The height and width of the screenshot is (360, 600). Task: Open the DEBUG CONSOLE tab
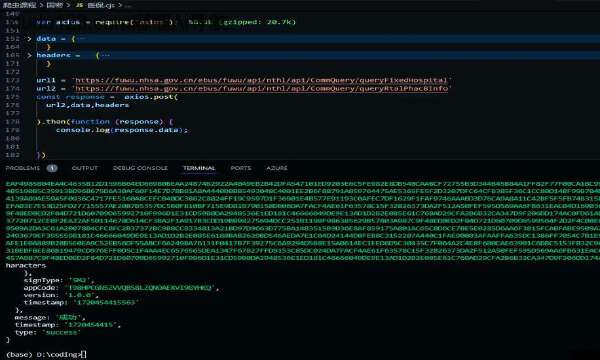(140, 168)
